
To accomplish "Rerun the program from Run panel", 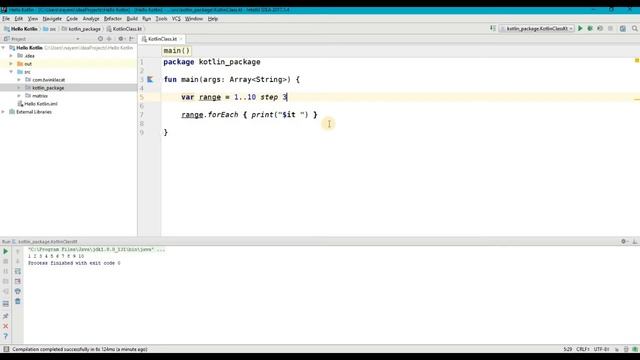I will point(6,251).
